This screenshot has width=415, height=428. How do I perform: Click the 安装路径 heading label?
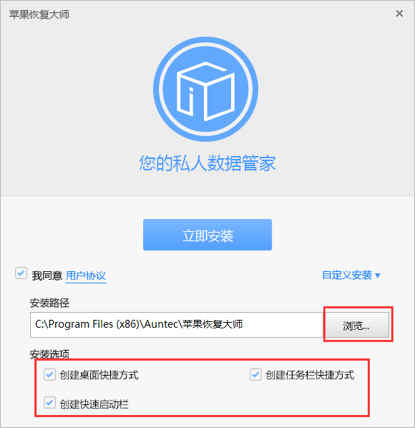point(49,303)
